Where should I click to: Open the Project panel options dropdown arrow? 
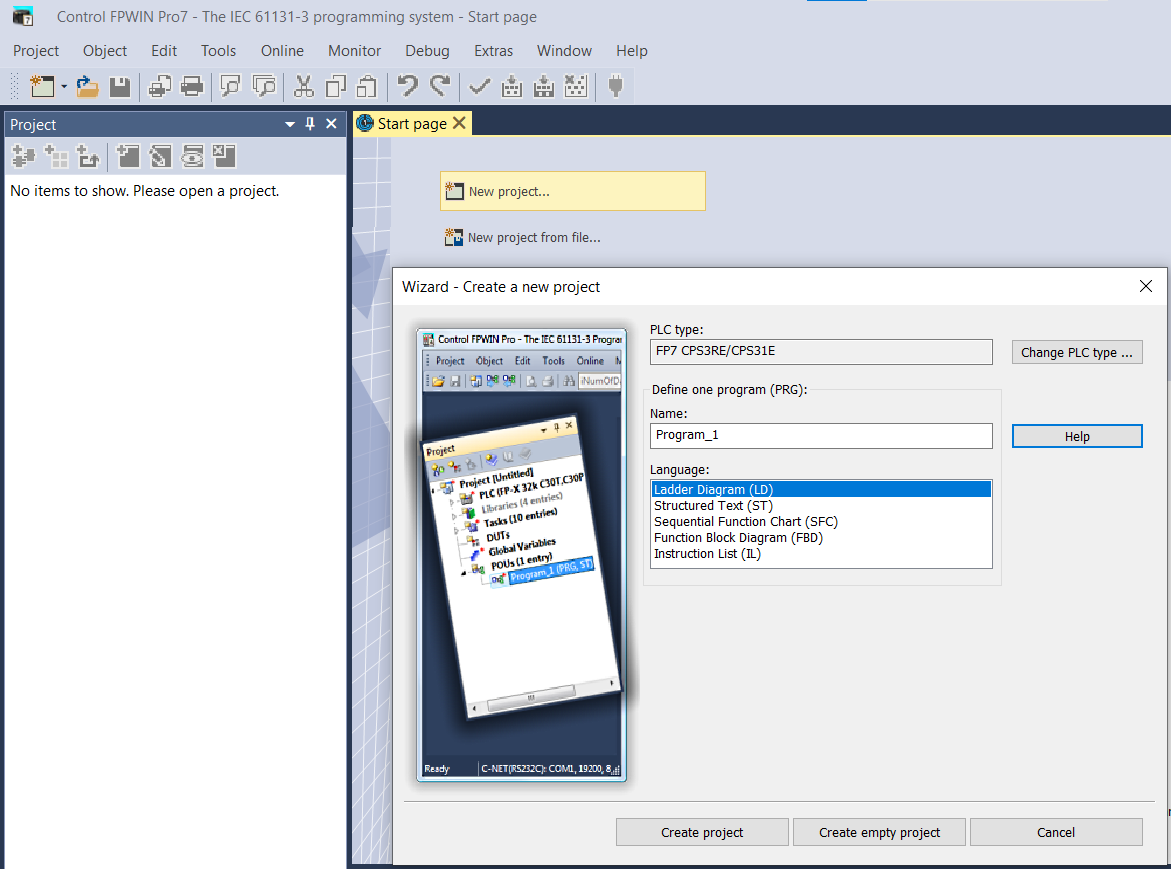[290, 124]
